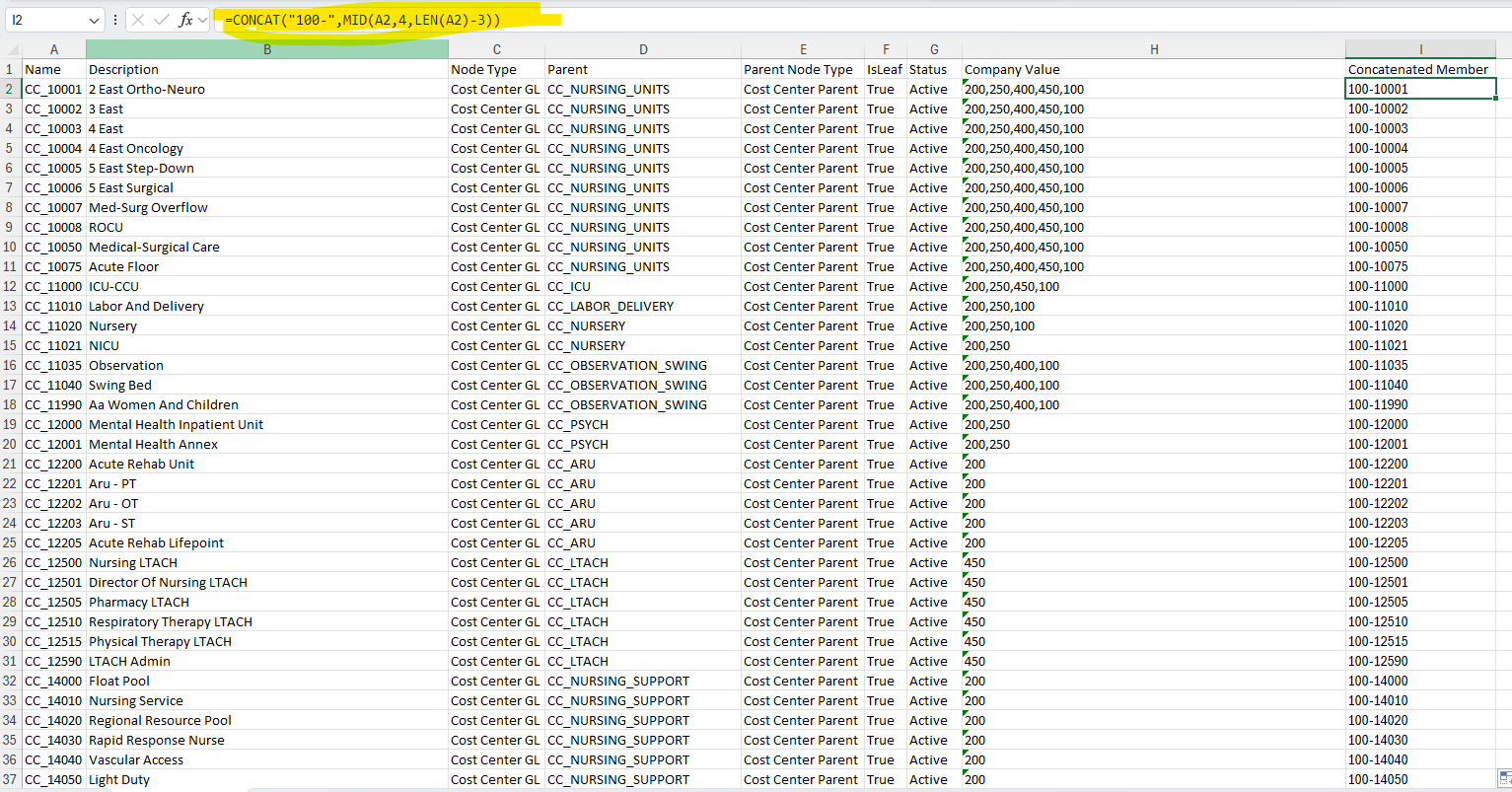Click the 'Parent Node Type' header cell
Viewport: 1512px width, 792px height.
pos(803,69)
